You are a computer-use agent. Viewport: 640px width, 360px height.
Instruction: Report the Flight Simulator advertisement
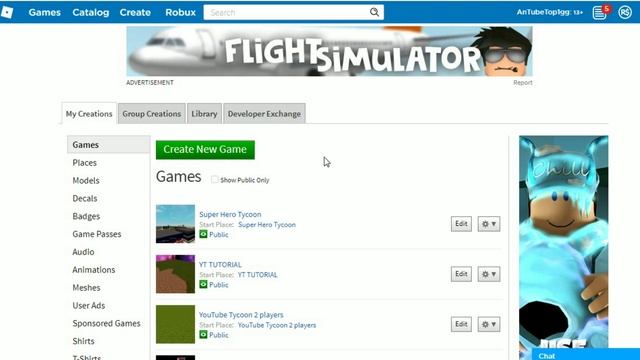523,82
